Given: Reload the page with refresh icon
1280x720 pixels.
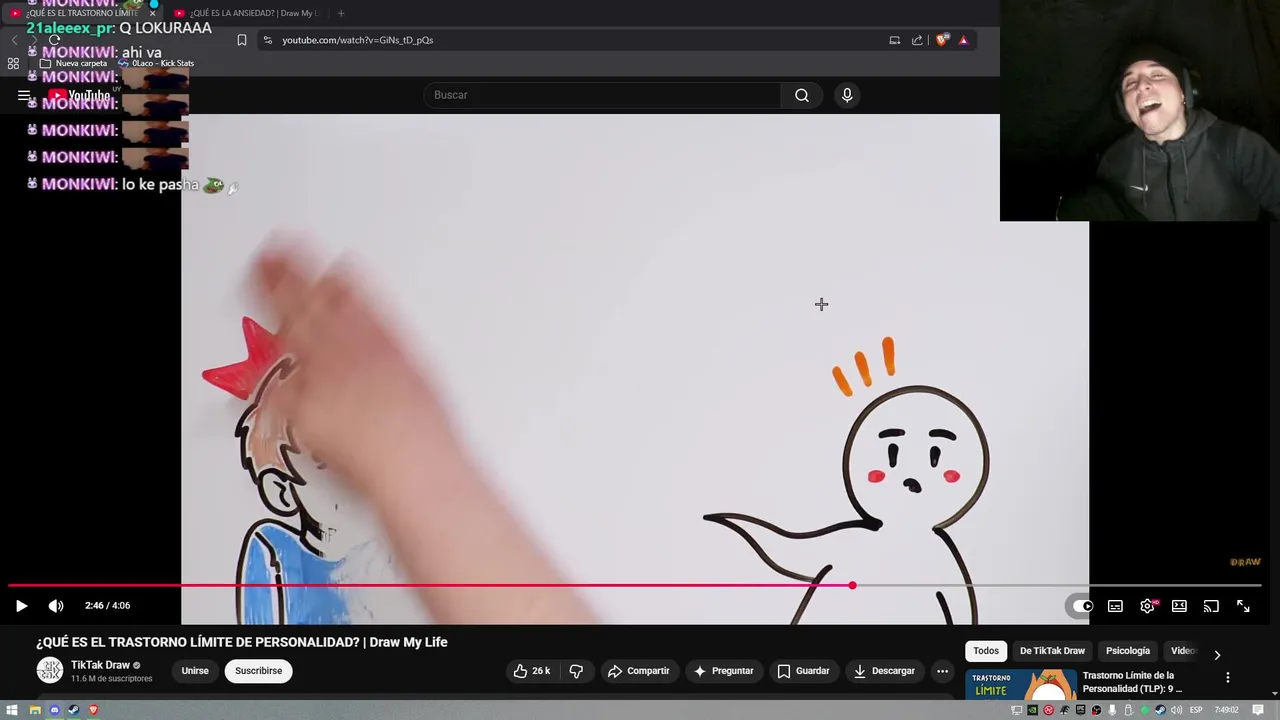Looking at the screenshot, I should 54,40.
